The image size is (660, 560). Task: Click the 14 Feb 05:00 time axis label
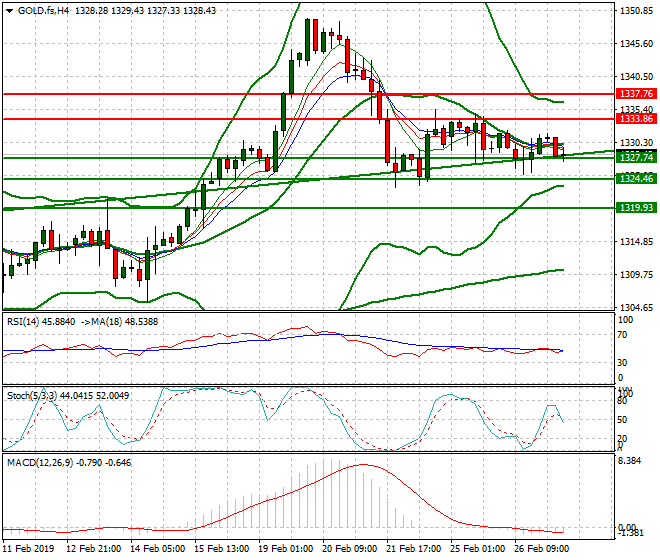[x=157, y=549]
